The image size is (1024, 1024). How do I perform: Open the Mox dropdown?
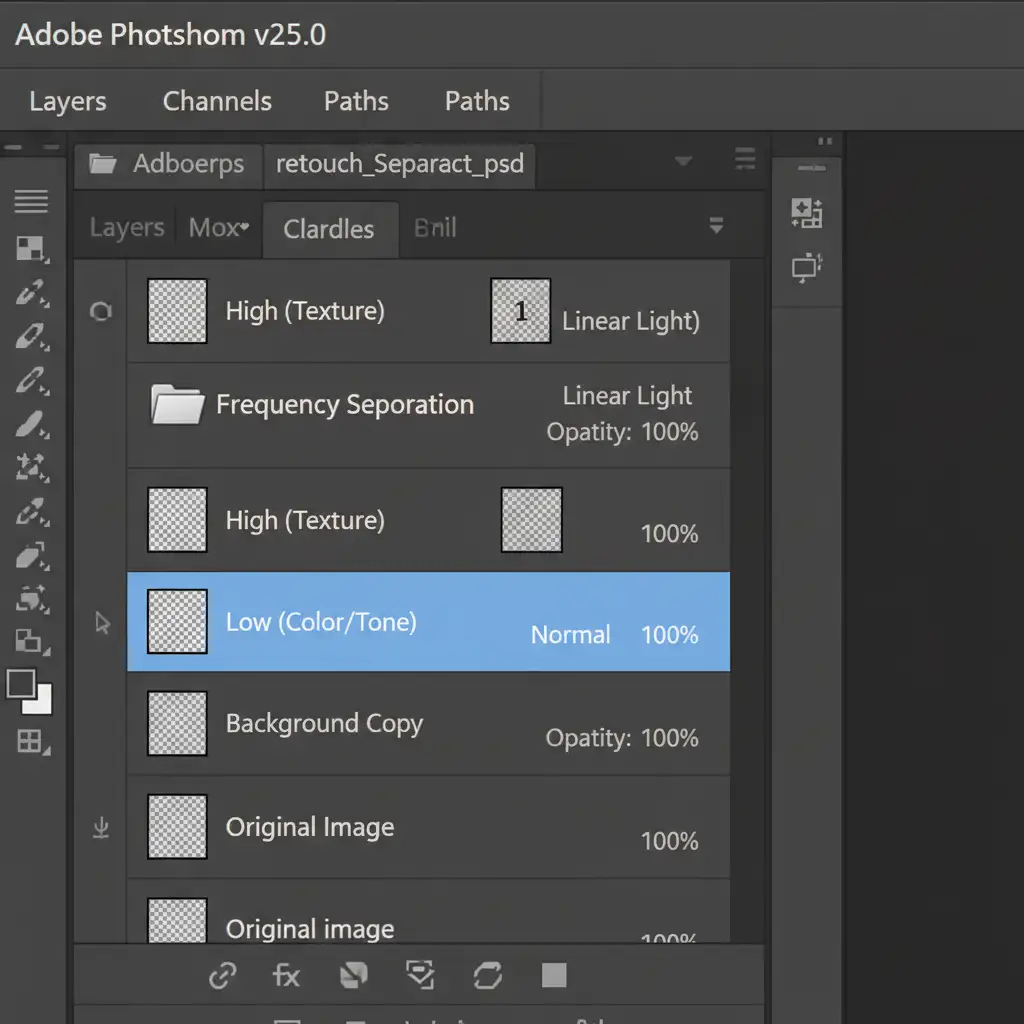218,228
